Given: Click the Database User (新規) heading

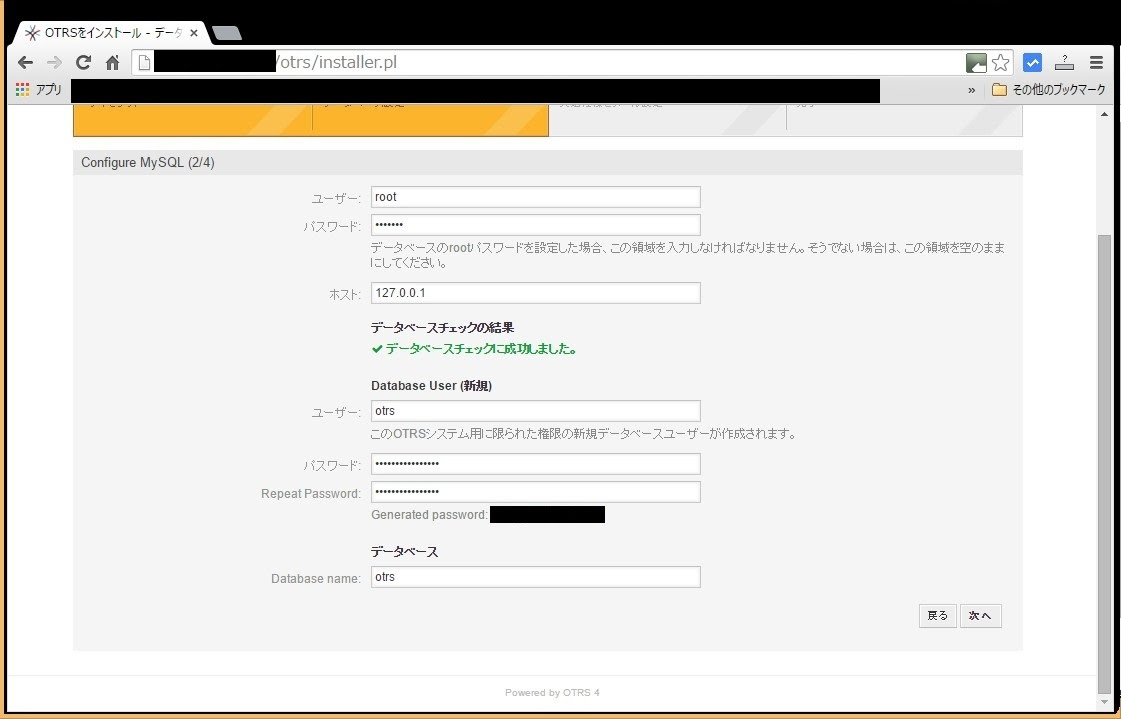Looking at the screenshot, I should 431,386.
